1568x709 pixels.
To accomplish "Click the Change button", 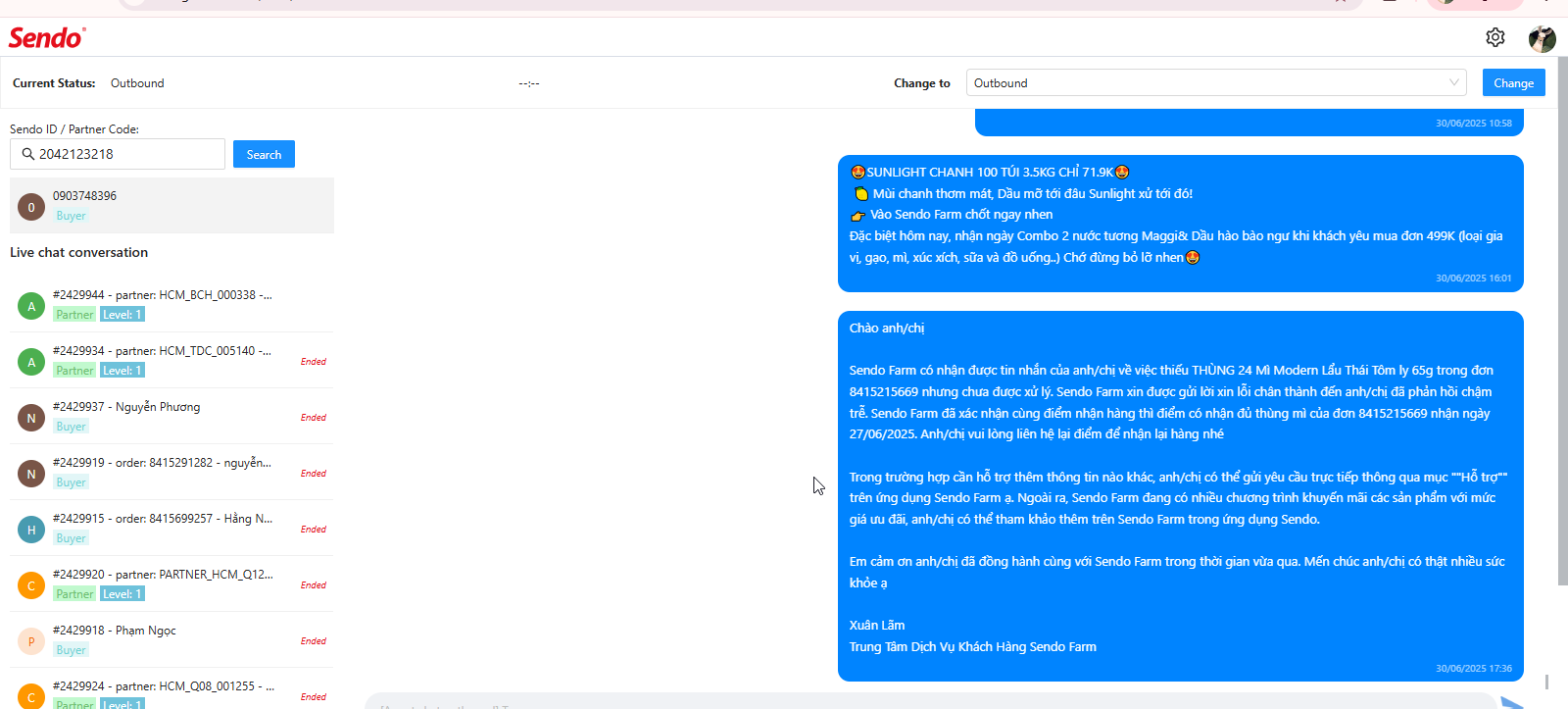I will (1513, 82).
